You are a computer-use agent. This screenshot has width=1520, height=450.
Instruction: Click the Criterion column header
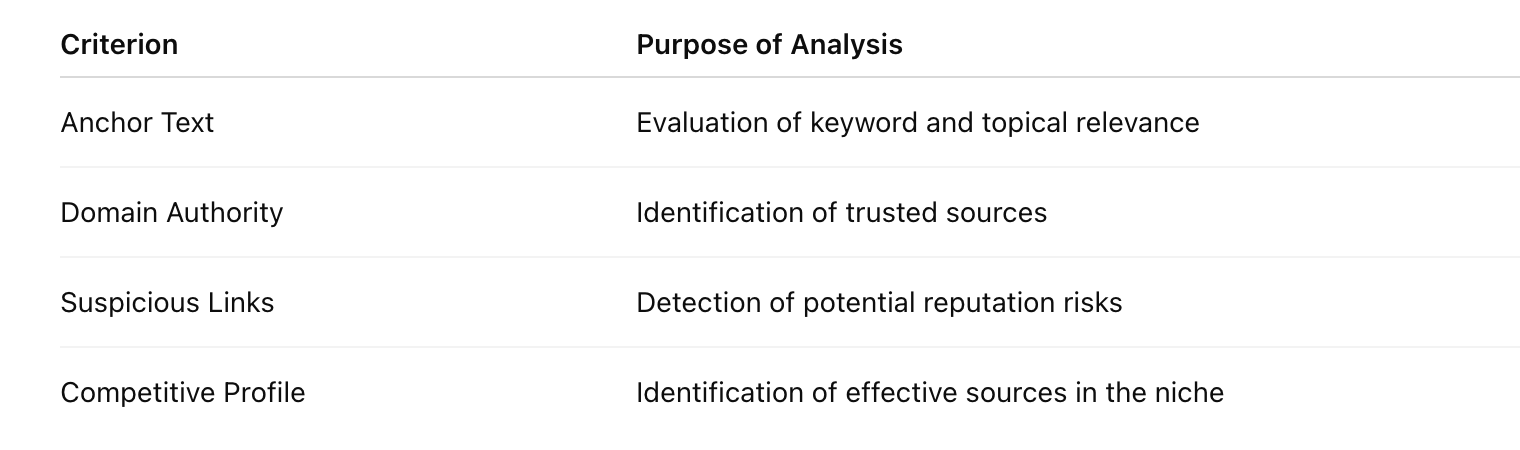tap(119, 45)
